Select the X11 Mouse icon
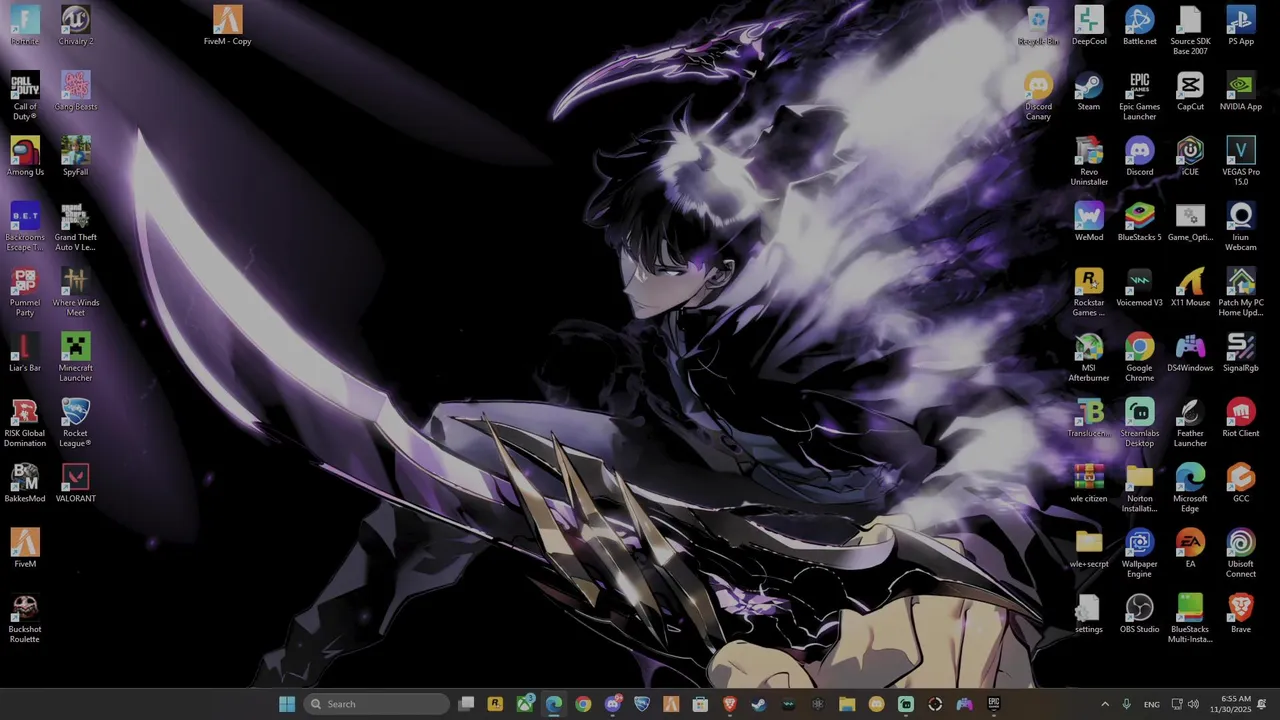Screen dimensions: 1280x720 (x=1190, y=287)
